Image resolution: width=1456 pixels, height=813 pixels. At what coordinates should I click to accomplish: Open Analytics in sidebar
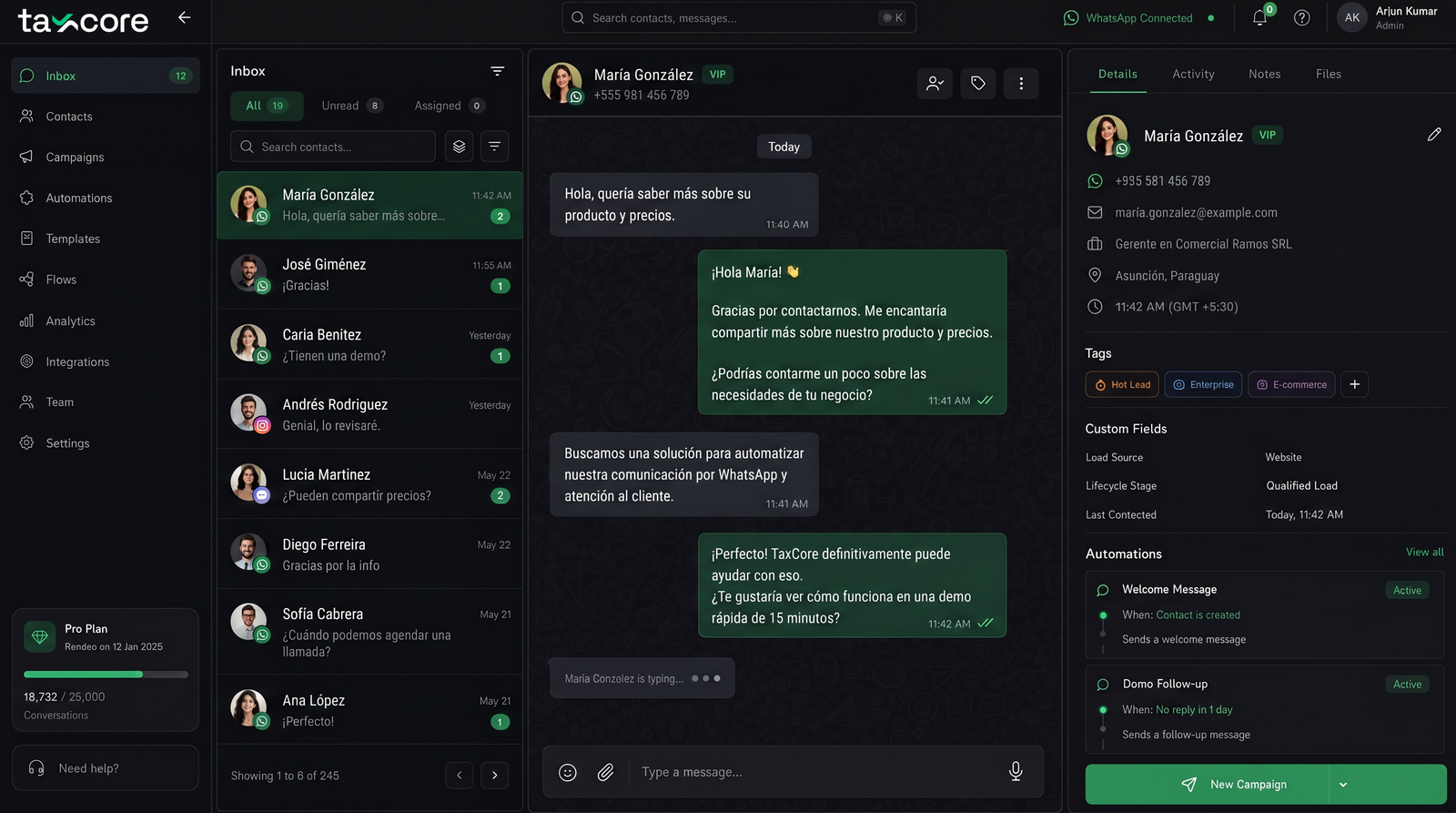point(106,320)
